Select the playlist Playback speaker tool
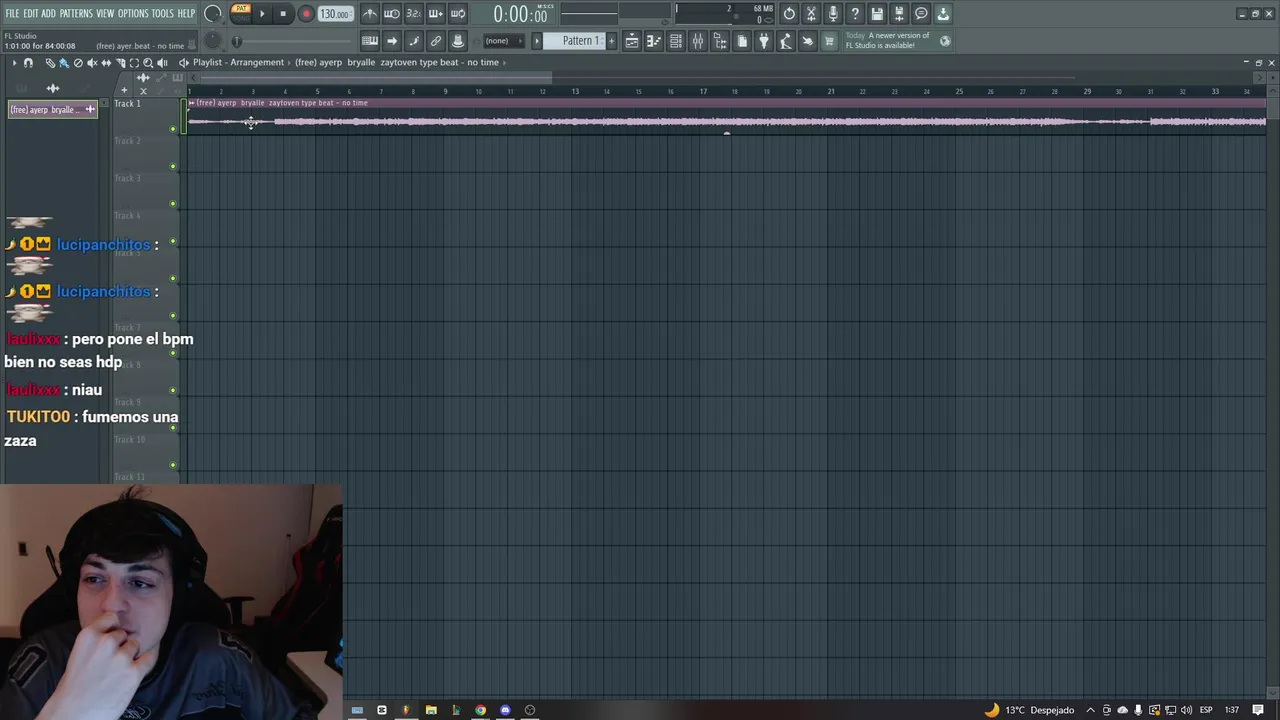Screen dimensions: 1280x720 (x=162, y=63)
